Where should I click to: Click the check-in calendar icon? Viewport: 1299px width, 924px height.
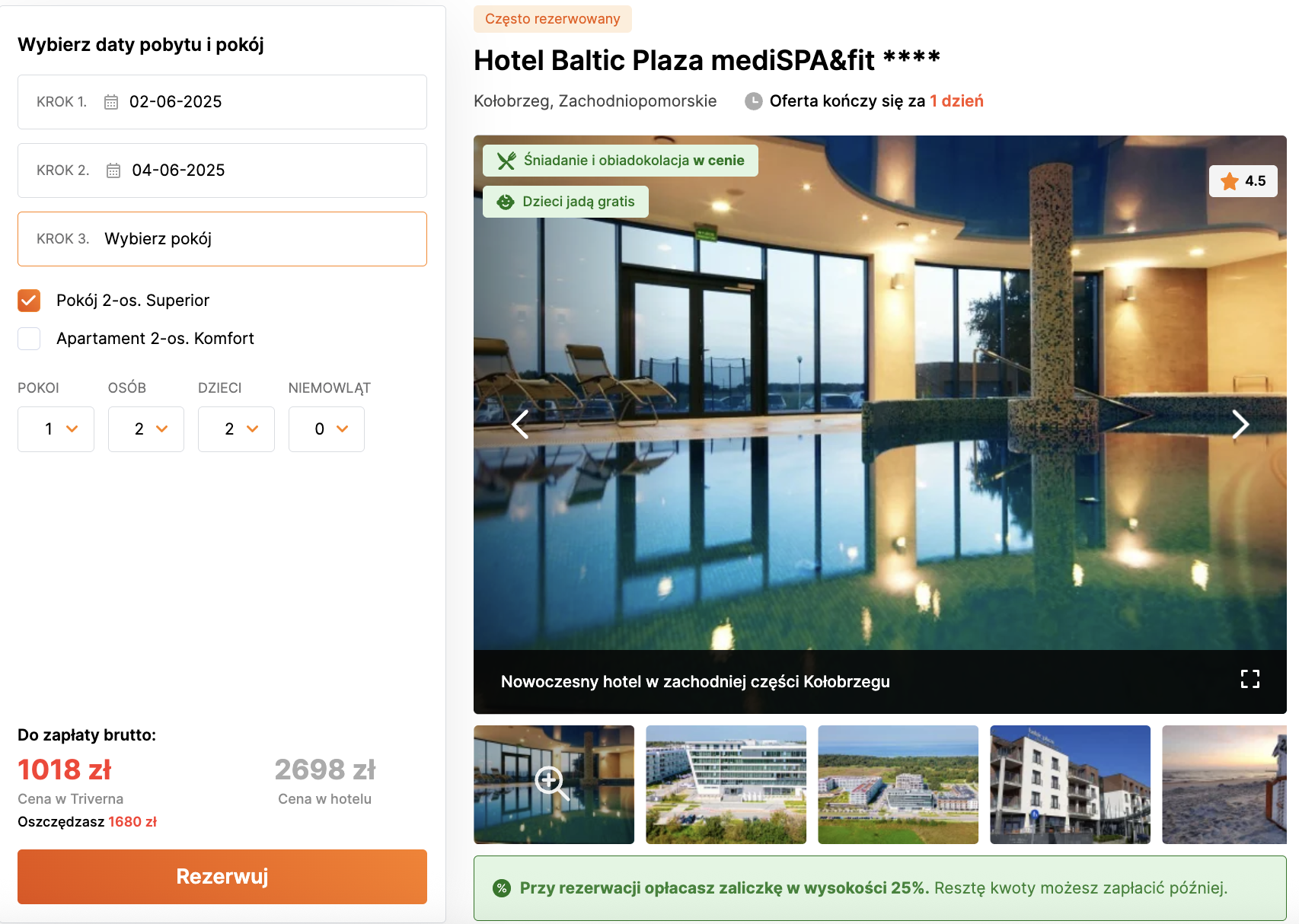[x=111, y=102]
